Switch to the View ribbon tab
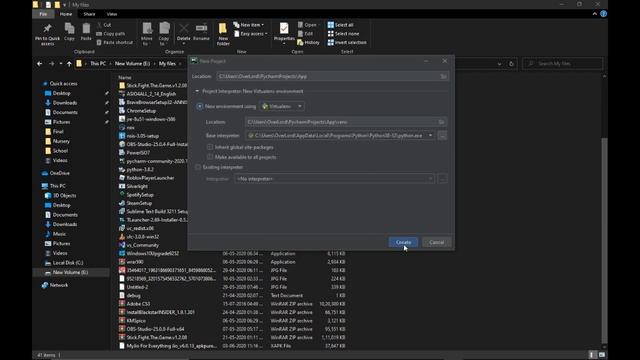The width and height of the screenshot is (640, 360). 111,14
